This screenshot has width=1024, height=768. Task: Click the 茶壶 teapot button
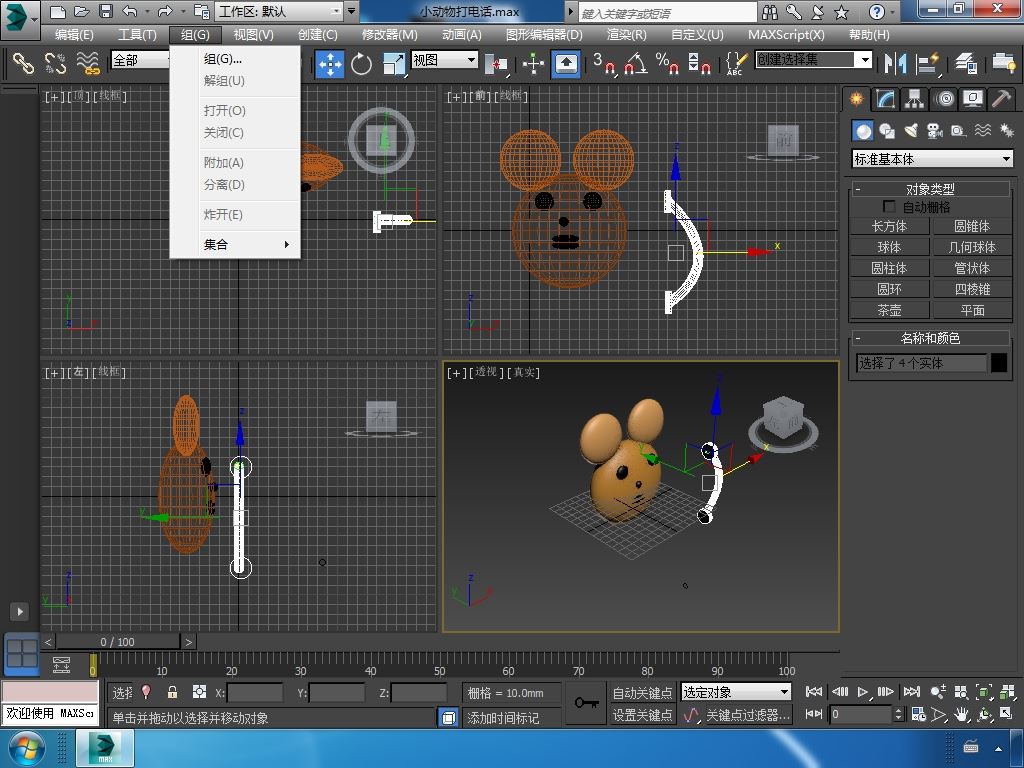coord(889,310)
